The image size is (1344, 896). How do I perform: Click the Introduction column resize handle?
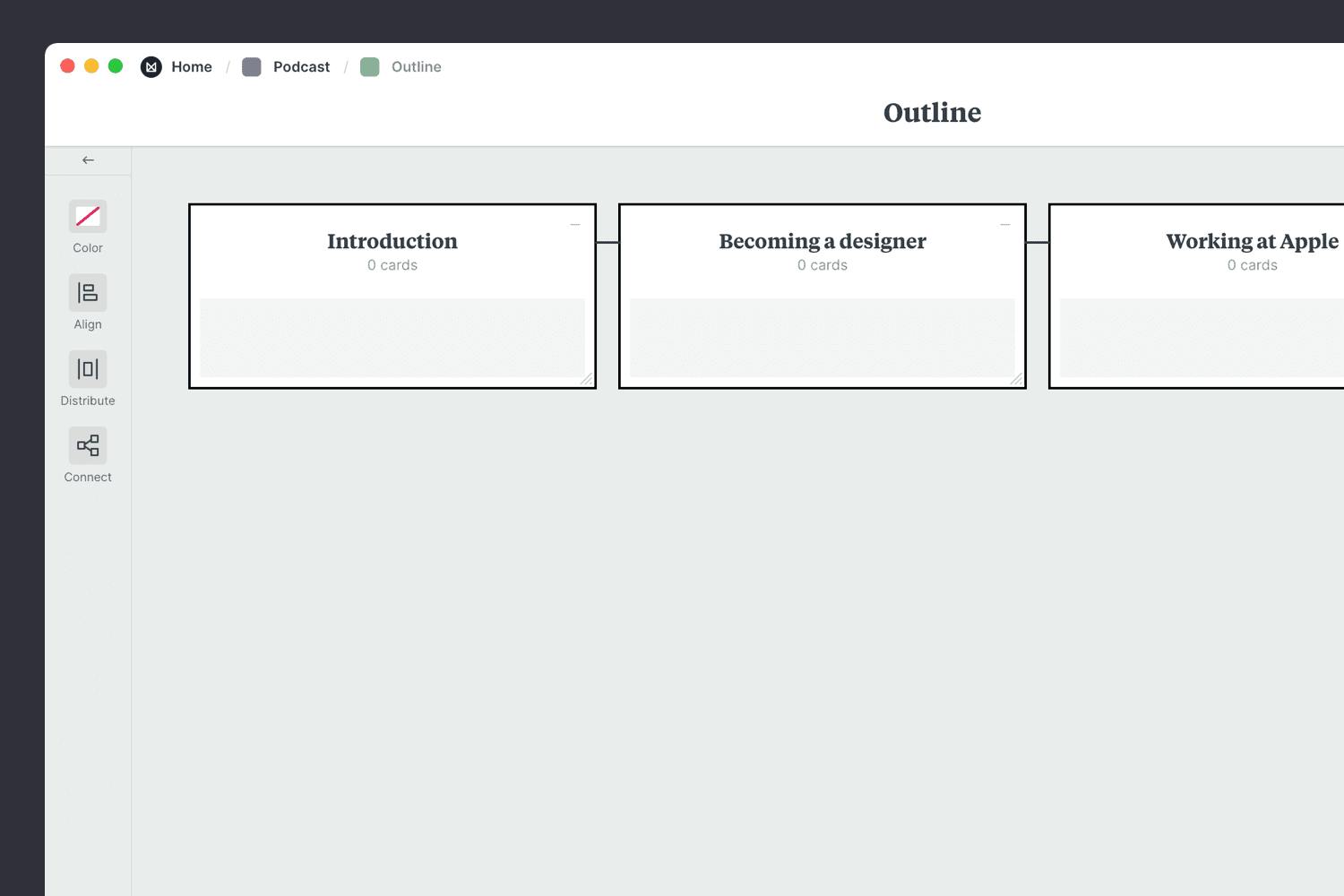click(x=587, y=380)
